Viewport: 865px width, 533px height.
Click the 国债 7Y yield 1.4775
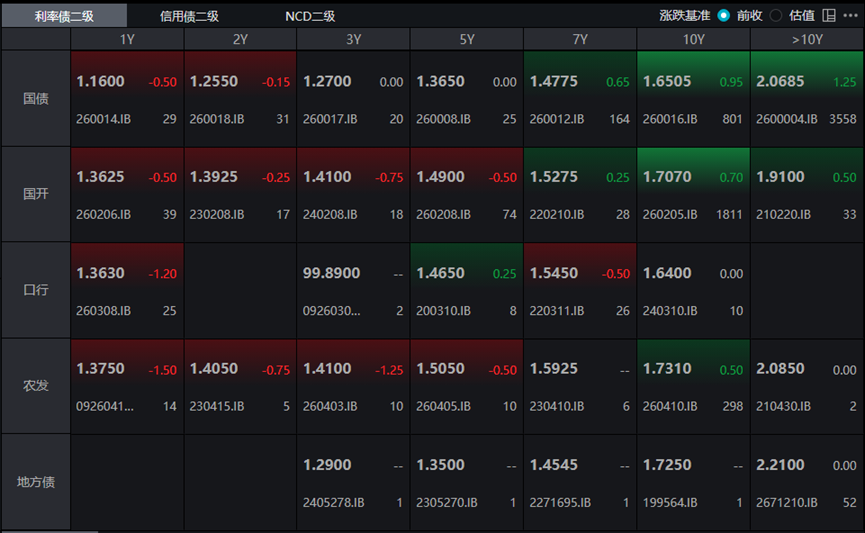[554, 82]
